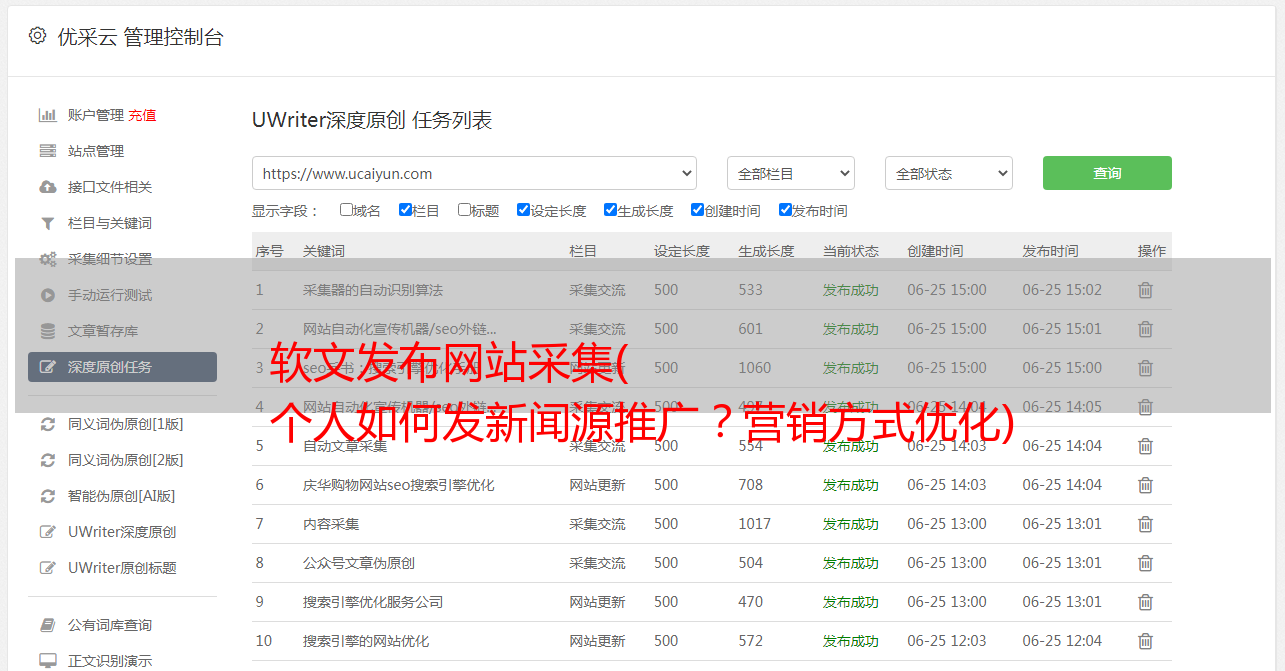Select 同义词伪原创[2版] sidebar item
1285x671 pixels.
tap(125, 460)
